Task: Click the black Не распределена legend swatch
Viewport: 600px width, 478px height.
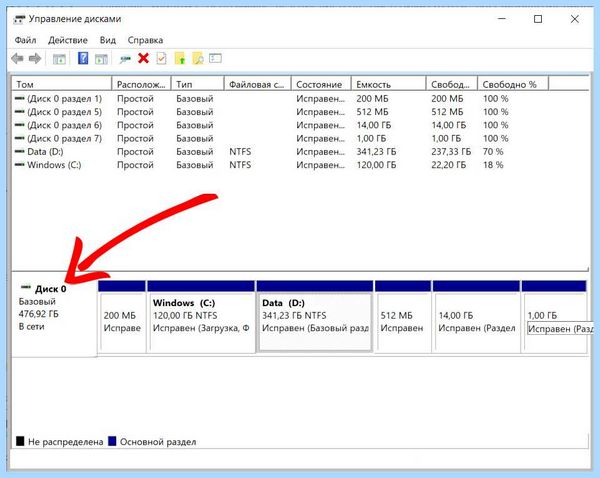Action: tap(20, 441)
